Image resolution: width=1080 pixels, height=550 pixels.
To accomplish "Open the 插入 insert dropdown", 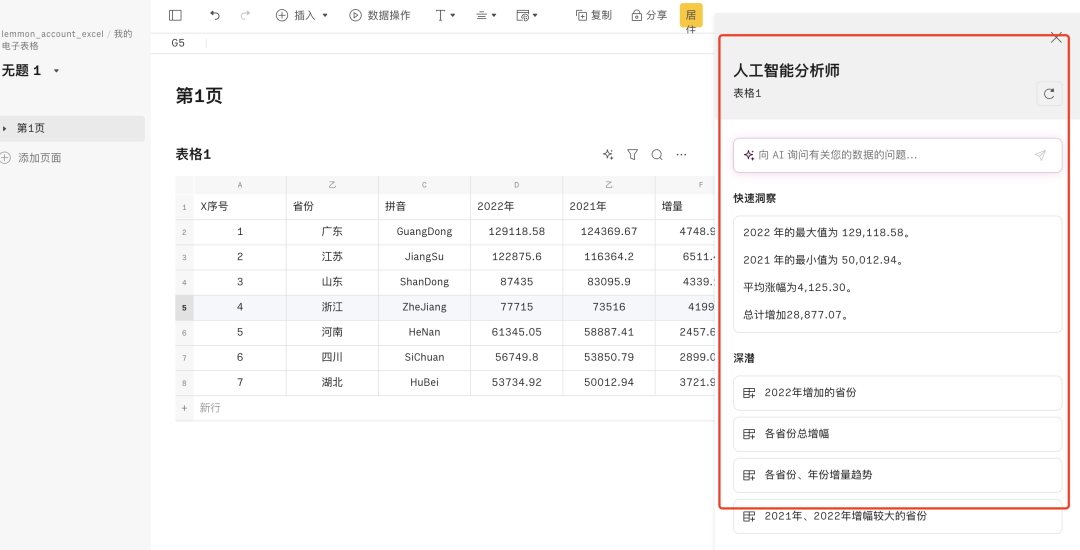I will (302, 15).
